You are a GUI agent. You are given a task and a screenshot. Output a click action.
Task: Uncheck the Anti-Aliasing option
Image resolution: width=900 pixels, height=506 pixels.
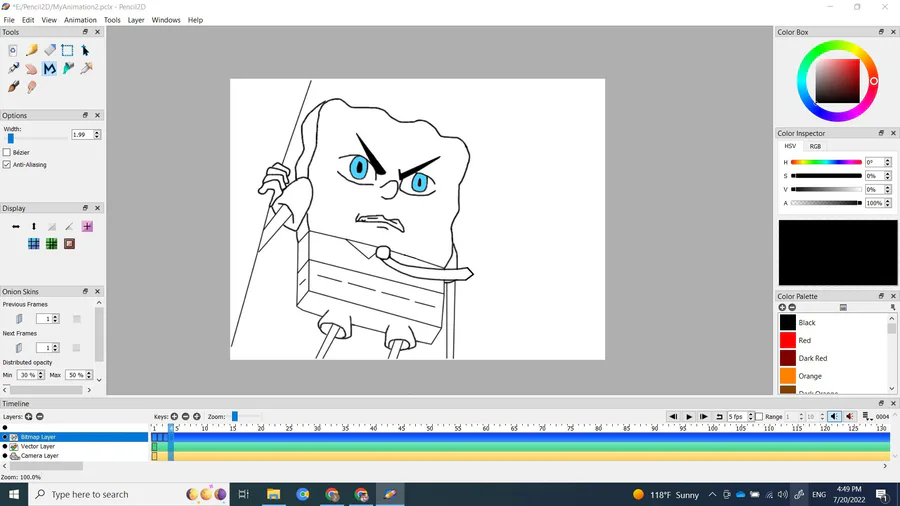point(7,165)
